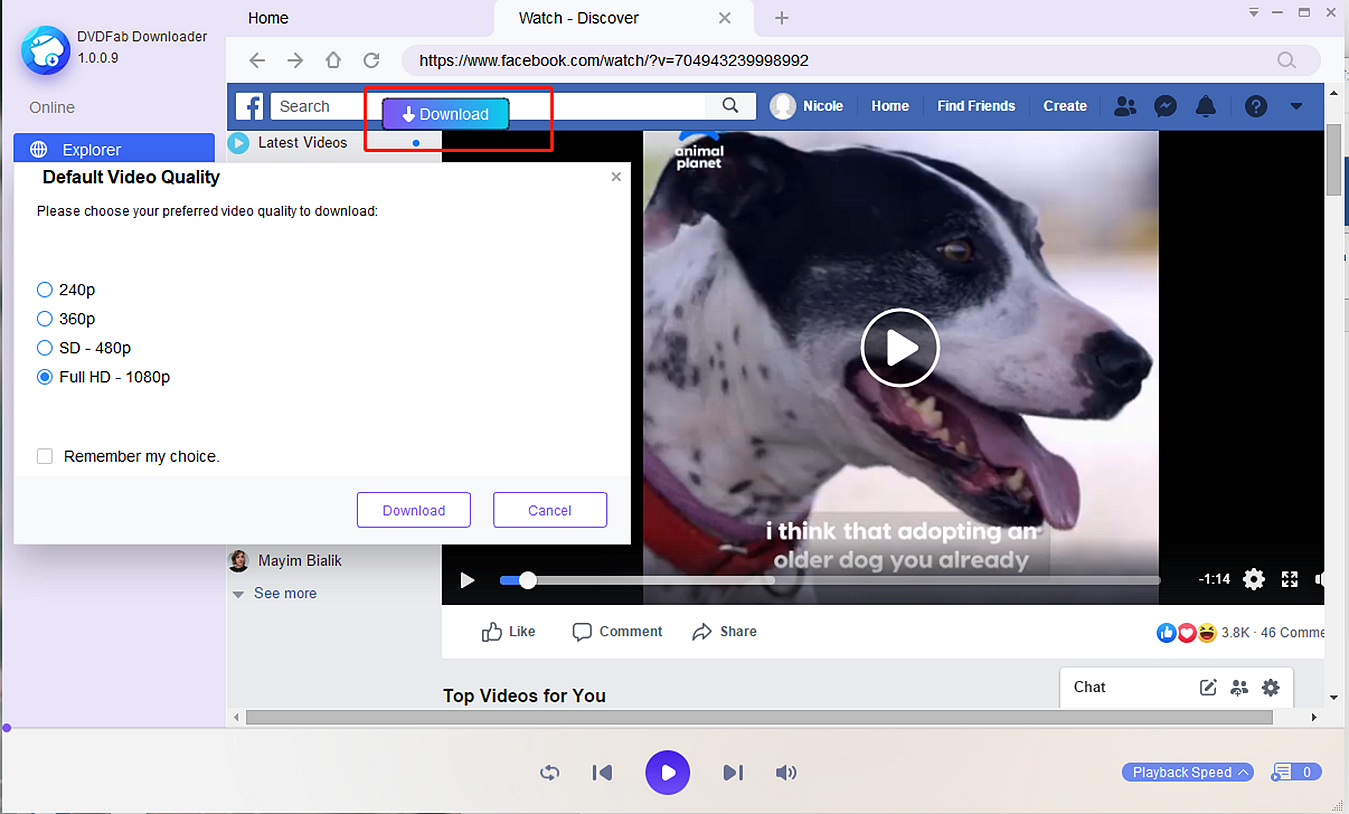1349x814 pixels.
Task: Click the video progress slider
Action: tap(830, 580)
